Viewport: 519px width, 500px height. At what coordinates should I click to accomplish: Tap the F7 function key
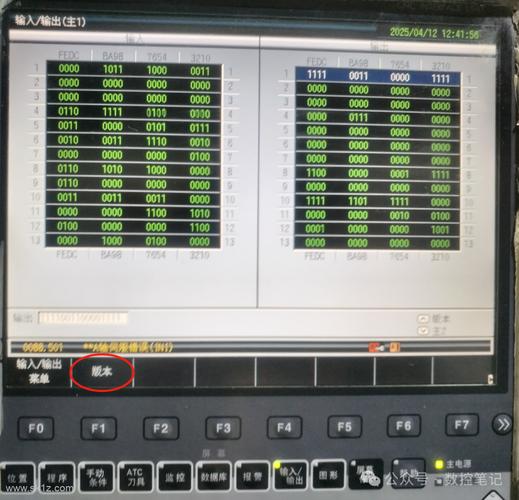(x=462, y=425)
